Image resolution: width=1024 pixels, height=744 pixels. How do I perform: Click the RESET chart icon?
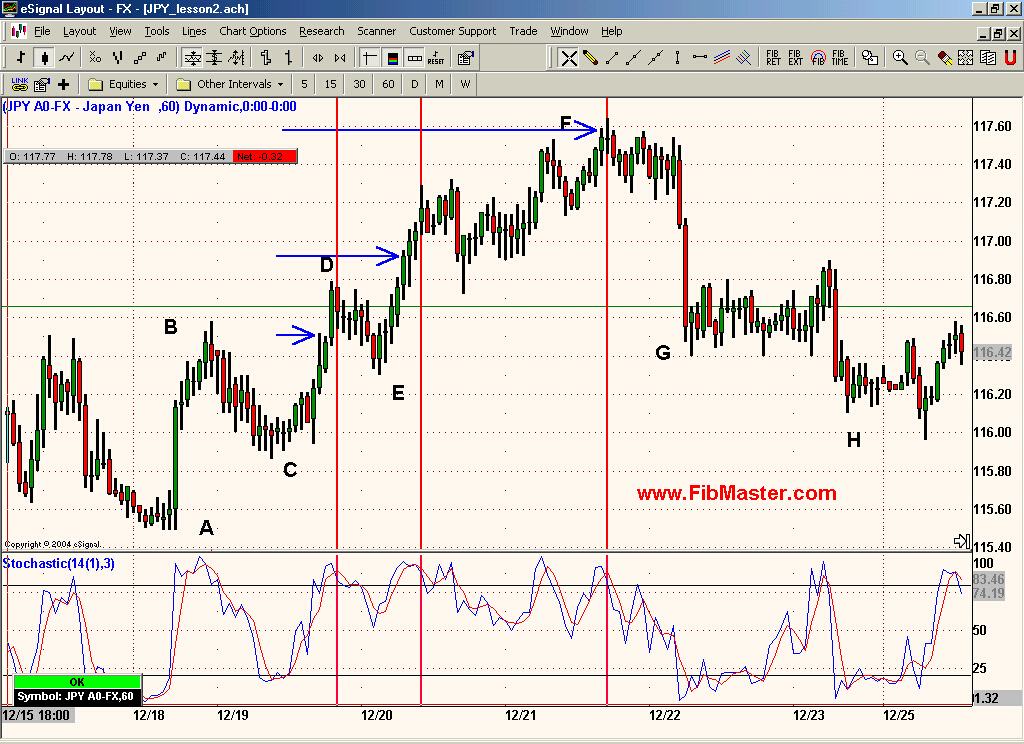pos(436,58)
